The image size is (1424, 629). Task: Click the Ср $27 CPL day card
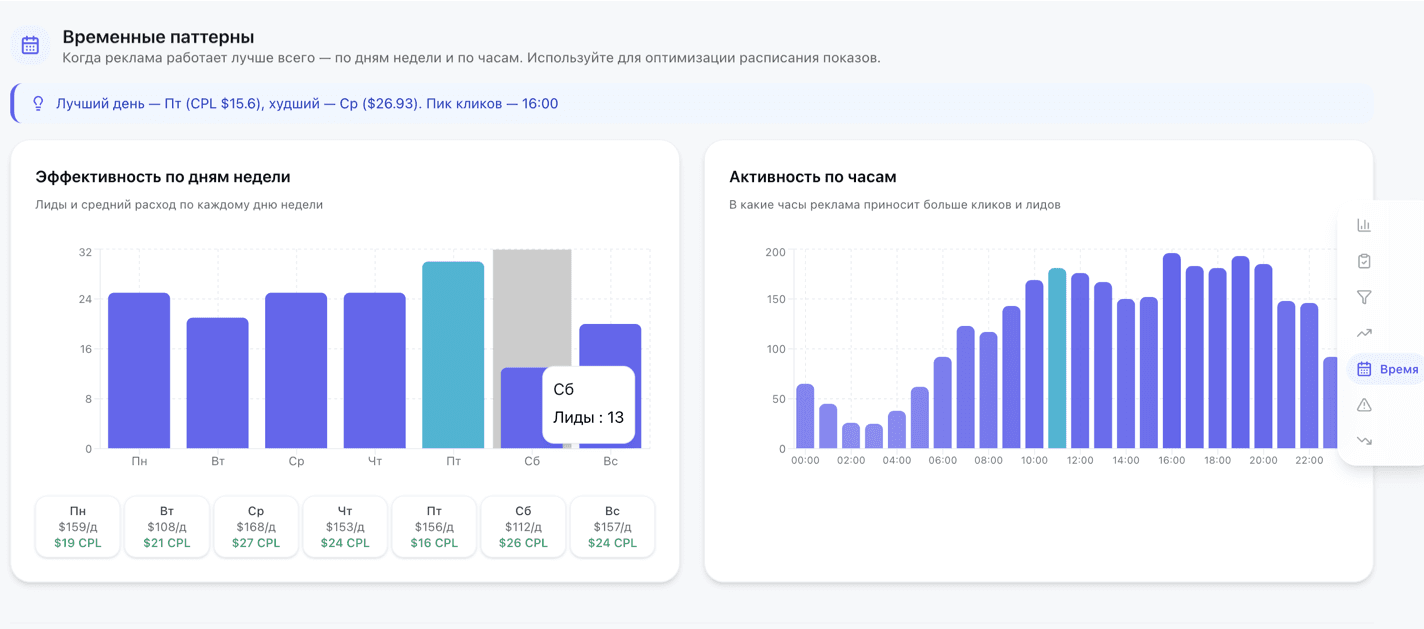point(255,526)
